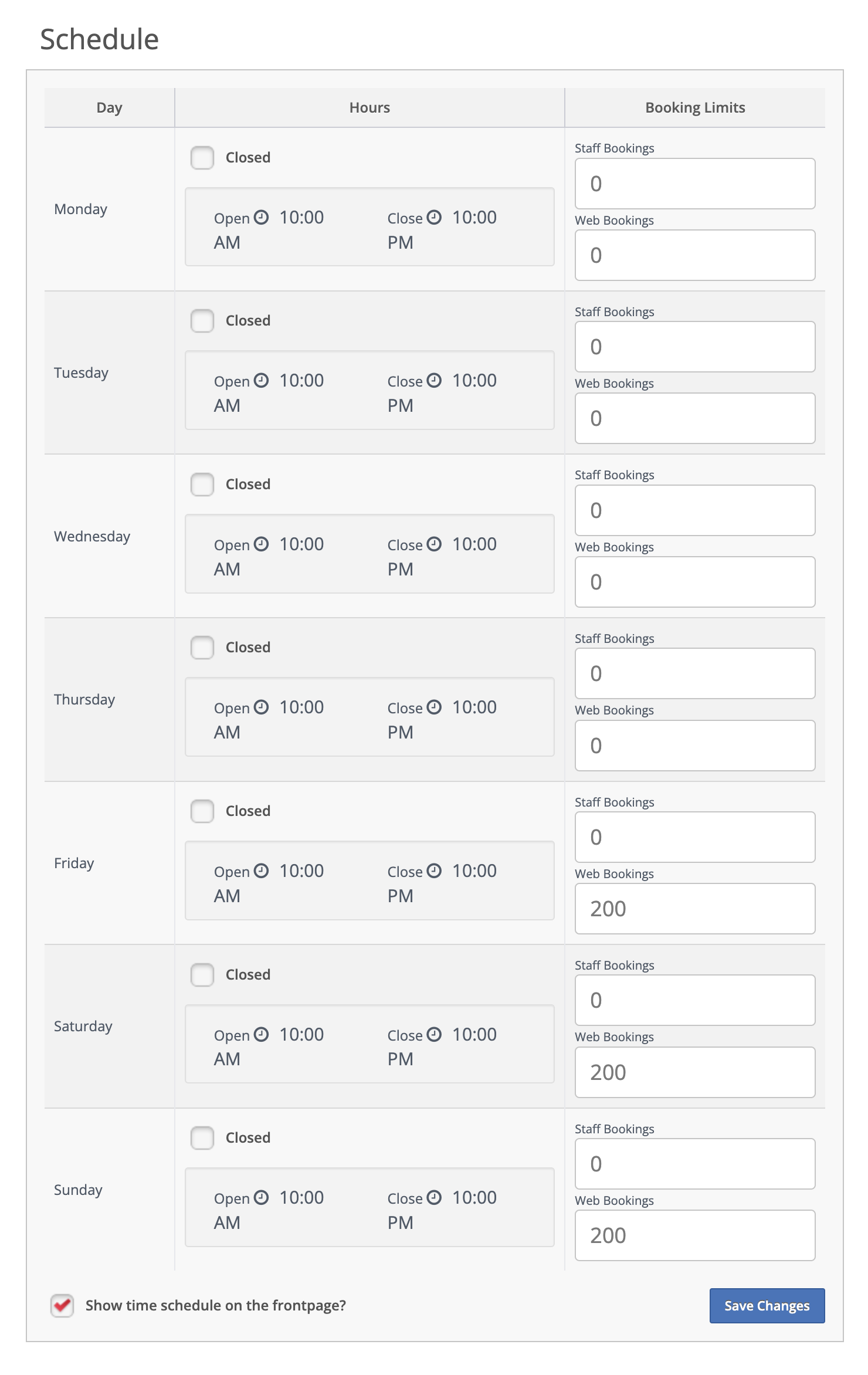Uncheck Show time schedule on frontpage
The image size is (868, 1375).
click(x=62, y=1306)
